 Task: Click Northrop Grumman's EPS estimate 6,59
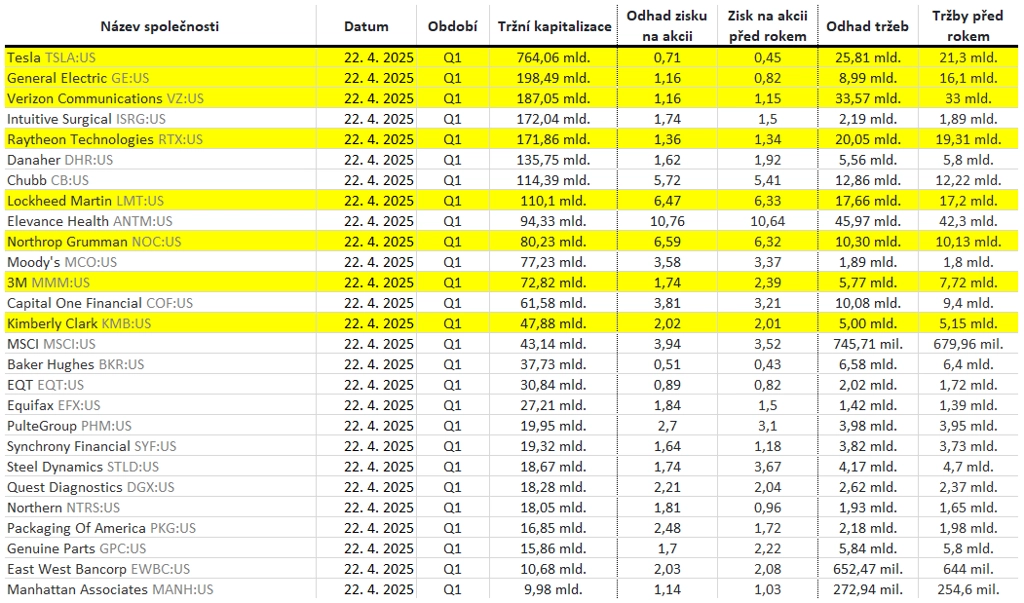pos(667,242)
